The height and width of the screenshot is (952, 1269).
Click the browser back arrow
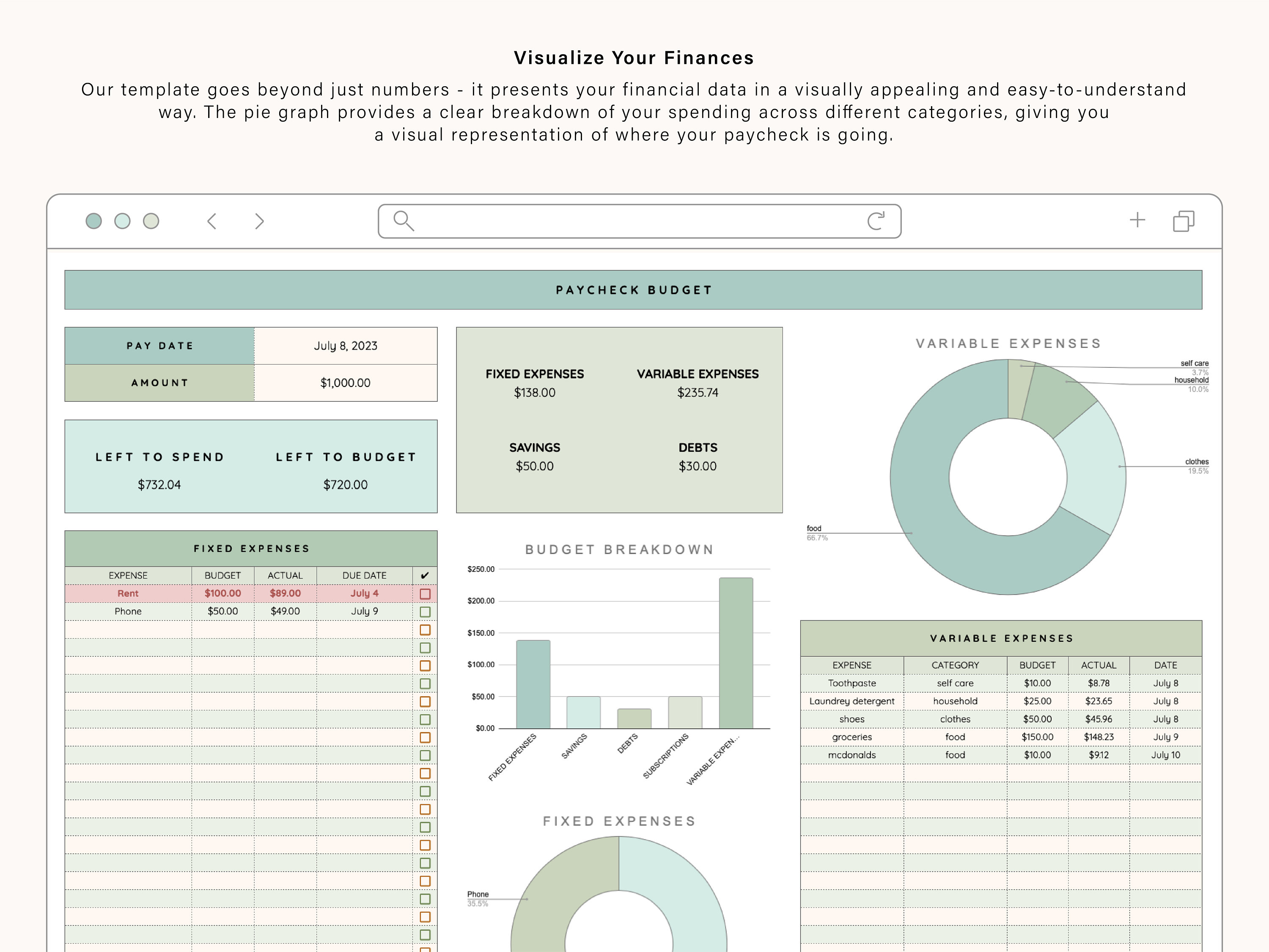click(211, 221)
